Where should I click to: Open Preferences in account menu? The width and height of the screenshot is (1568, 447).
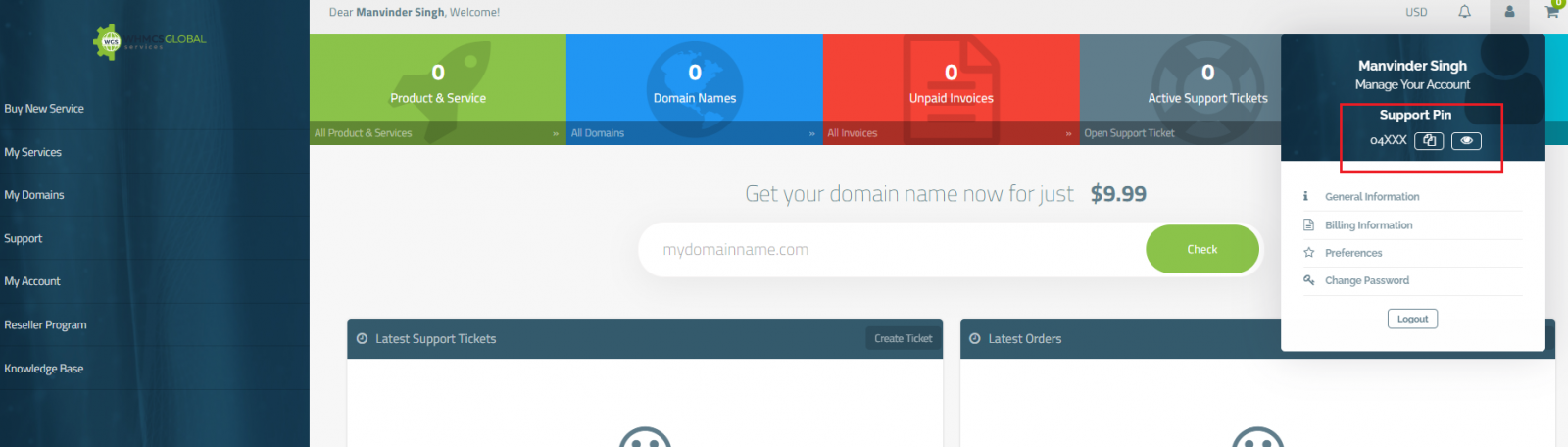(1353, 253)
